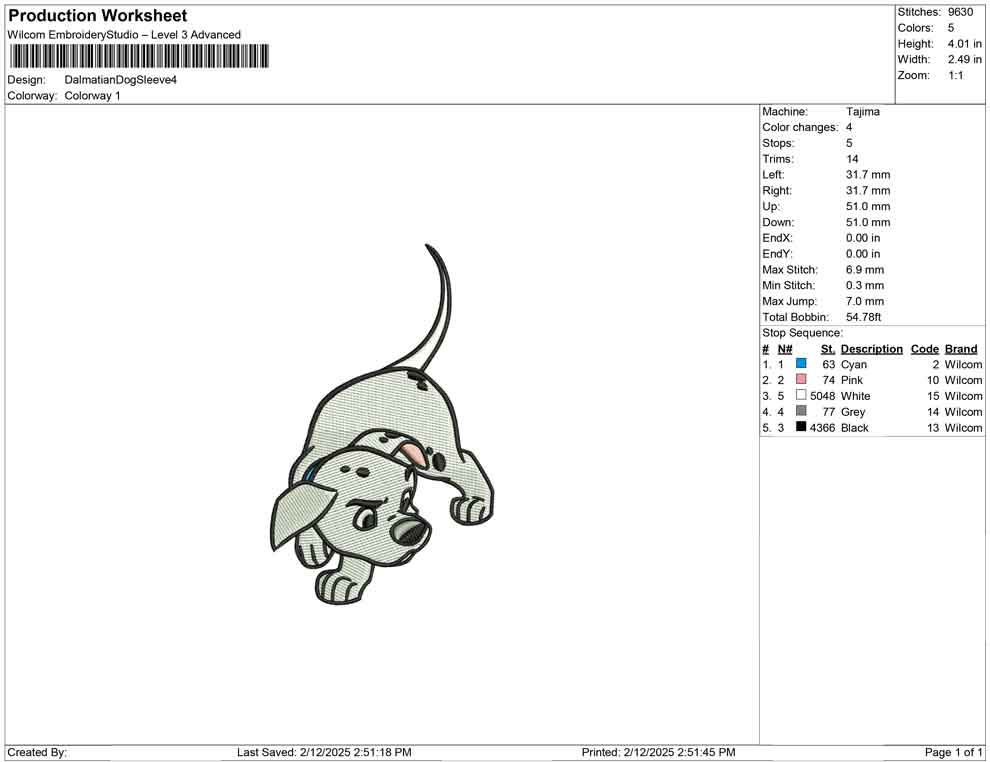The height and width of the screenshot is (762, 990).
Task: Click the Production Worksheet title
Action: tap(98, 16)
